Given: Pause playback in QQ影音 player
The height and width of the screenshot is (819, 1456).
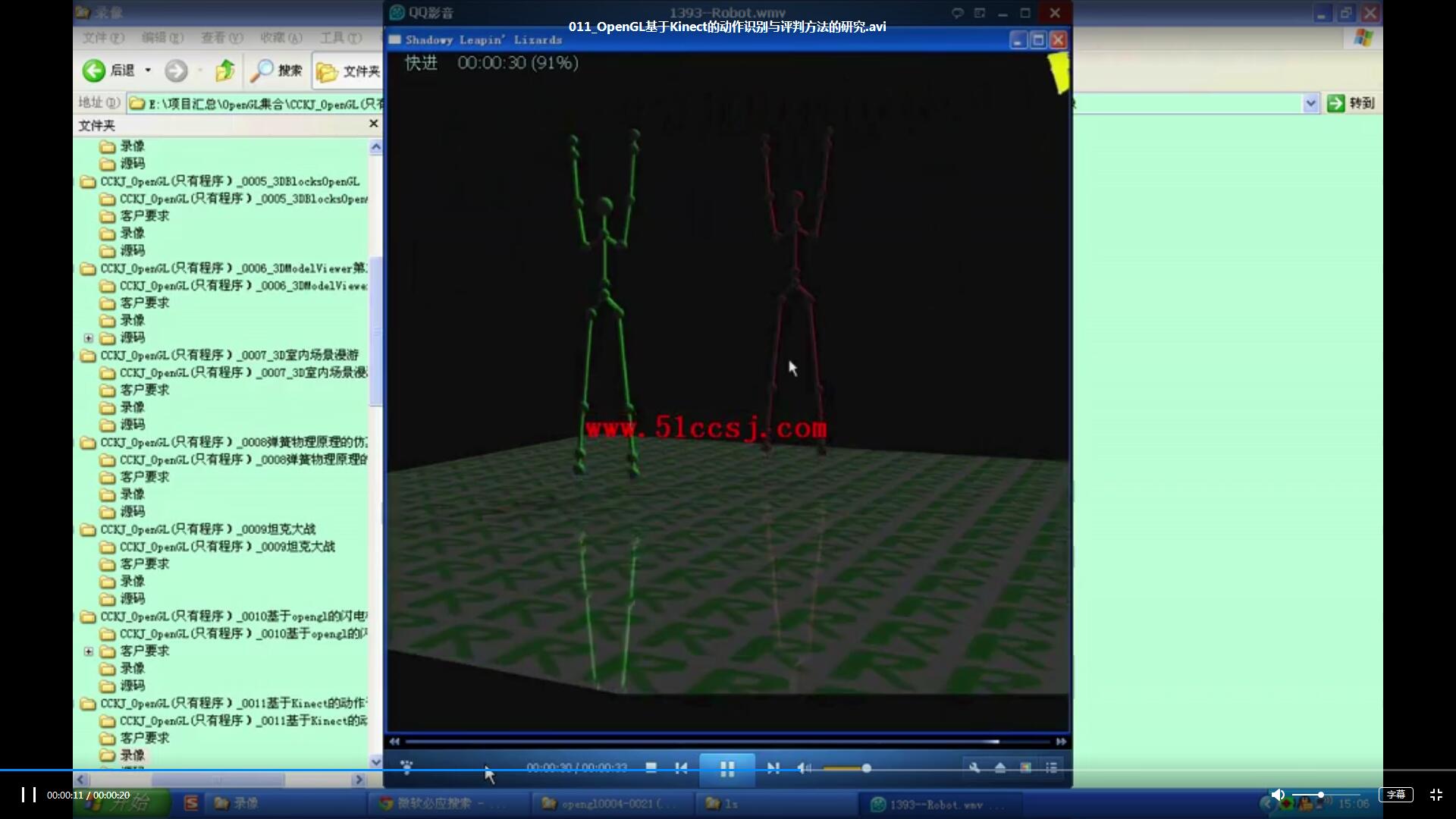Looking at the screenshot, I should pos(726,769).
